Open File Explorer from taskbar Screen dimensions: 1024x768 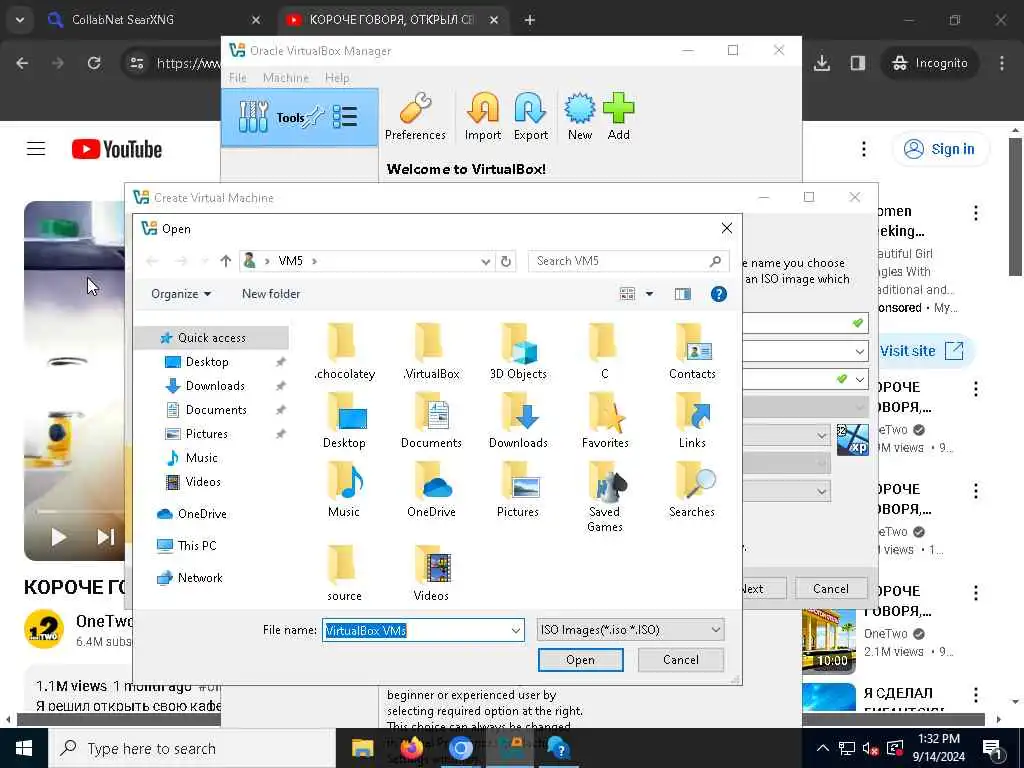(x=362, y=748)
